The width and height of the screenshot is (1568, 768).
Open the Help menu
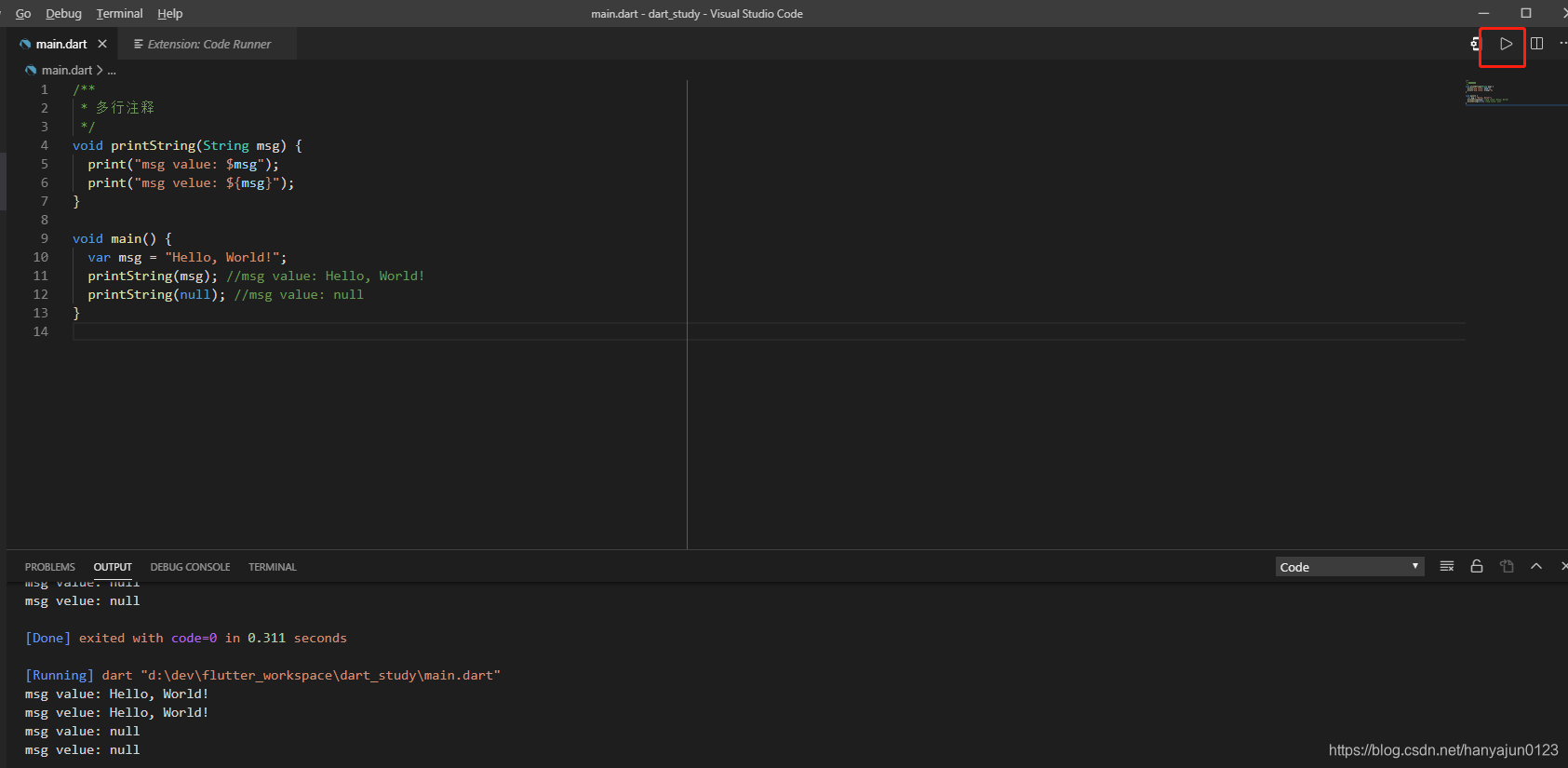[x=169, y=13]
